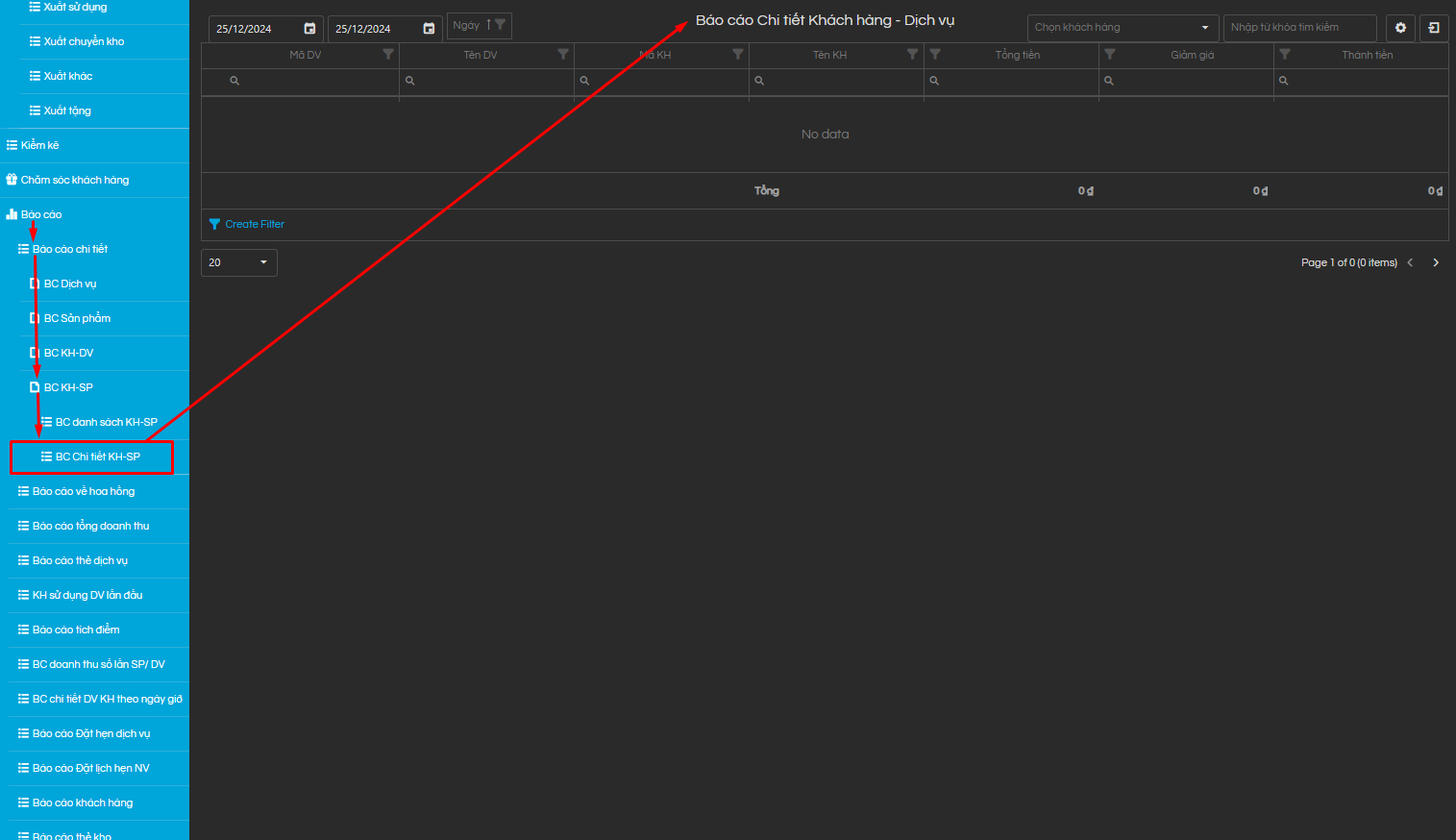Open the Tên DV column filter

(563, 55)
